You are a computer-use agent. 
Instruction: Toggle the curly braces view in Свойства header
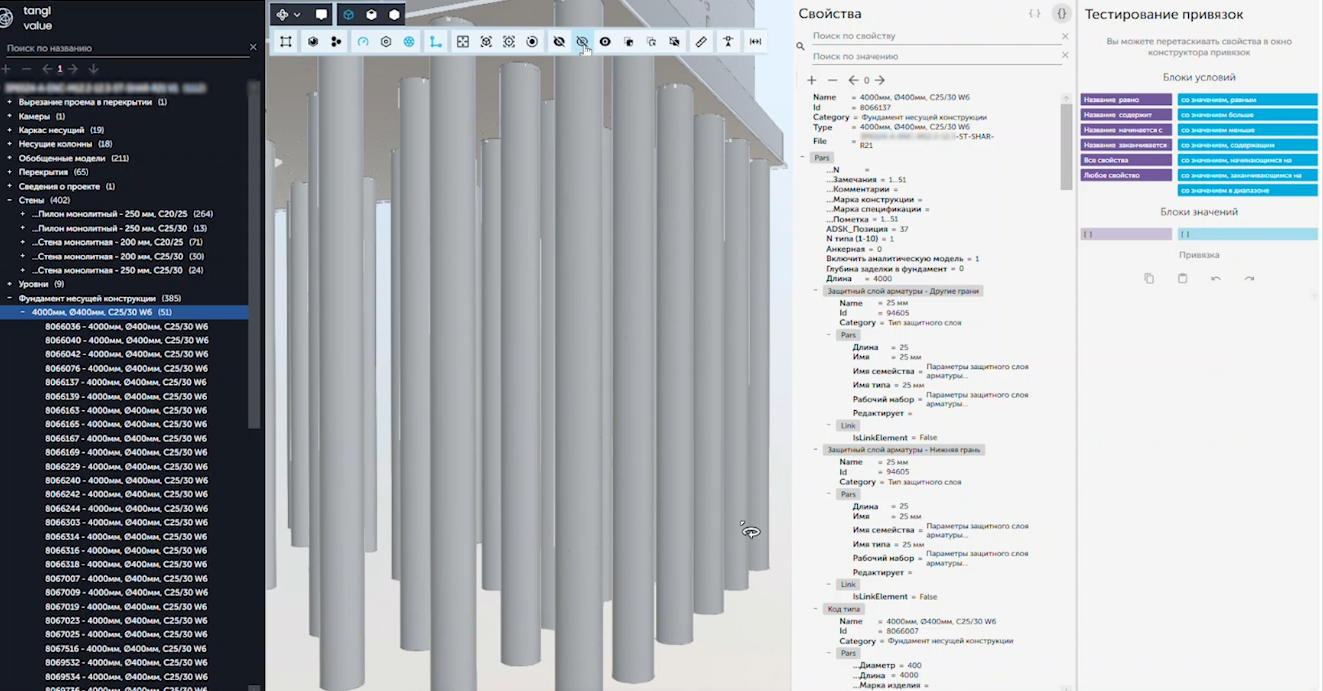1062,14
